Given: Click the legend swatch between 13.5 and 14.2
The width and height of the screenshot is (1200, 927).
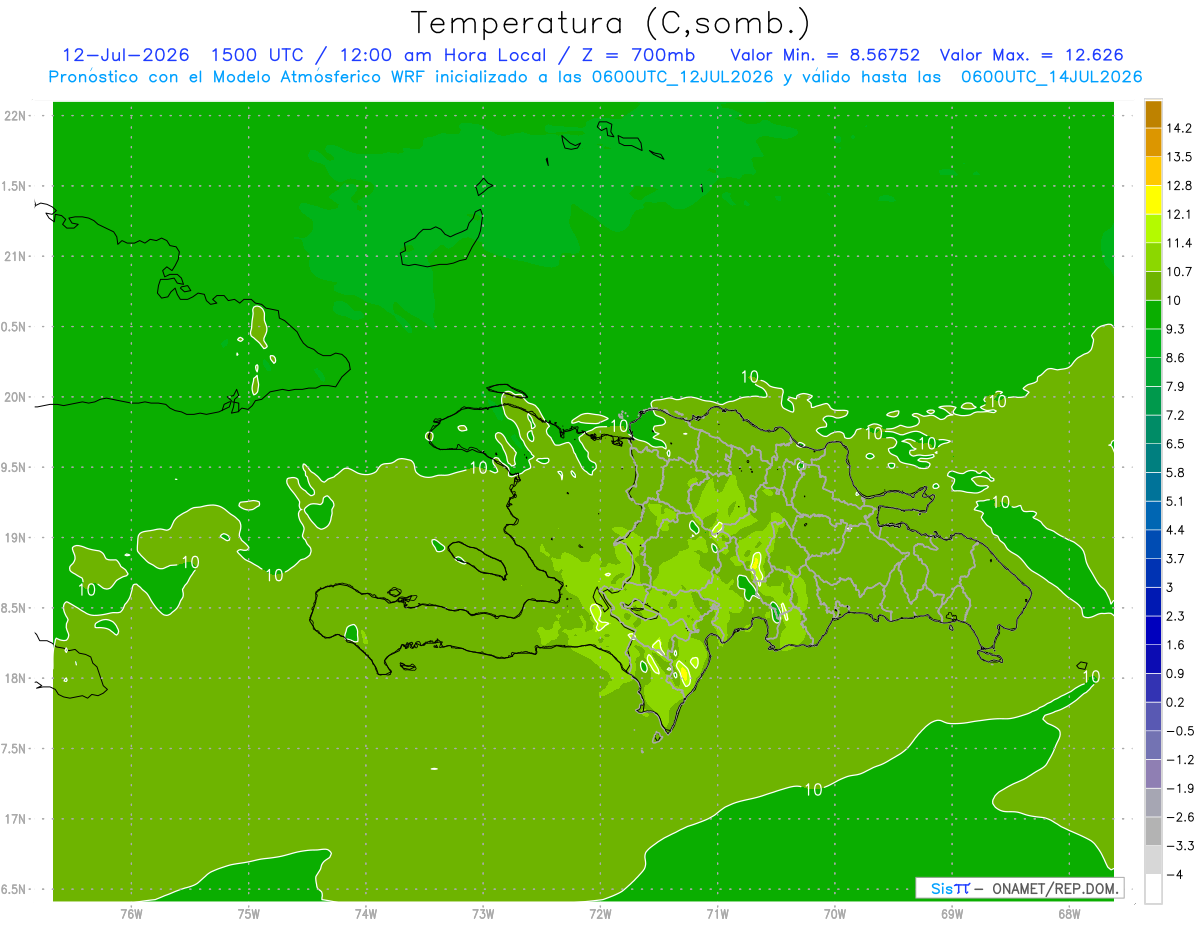Looking at the screenshot, I should click(x=1153, y=142).
